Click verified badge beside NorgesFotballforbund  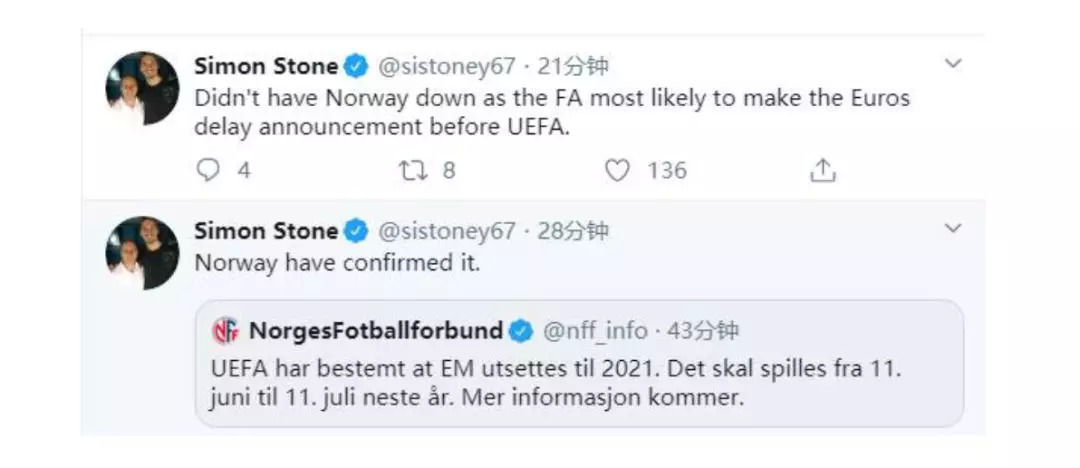(521, 330)
